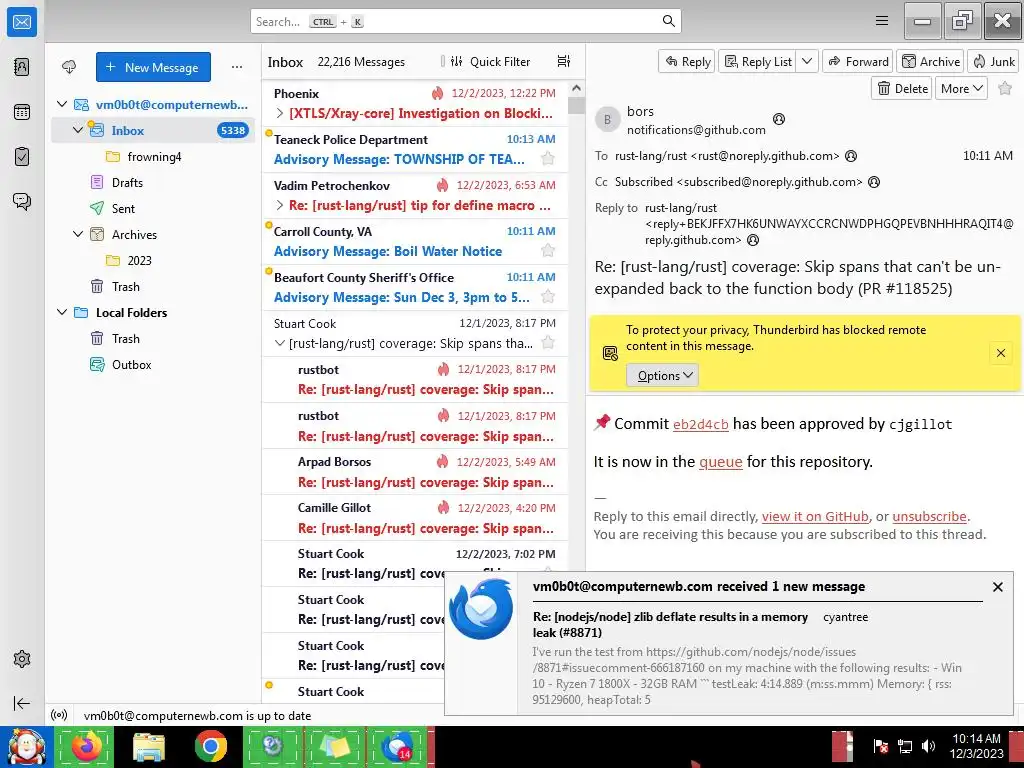Click the network icon in tray
The image size is (1024, 768).
[904, 746]
